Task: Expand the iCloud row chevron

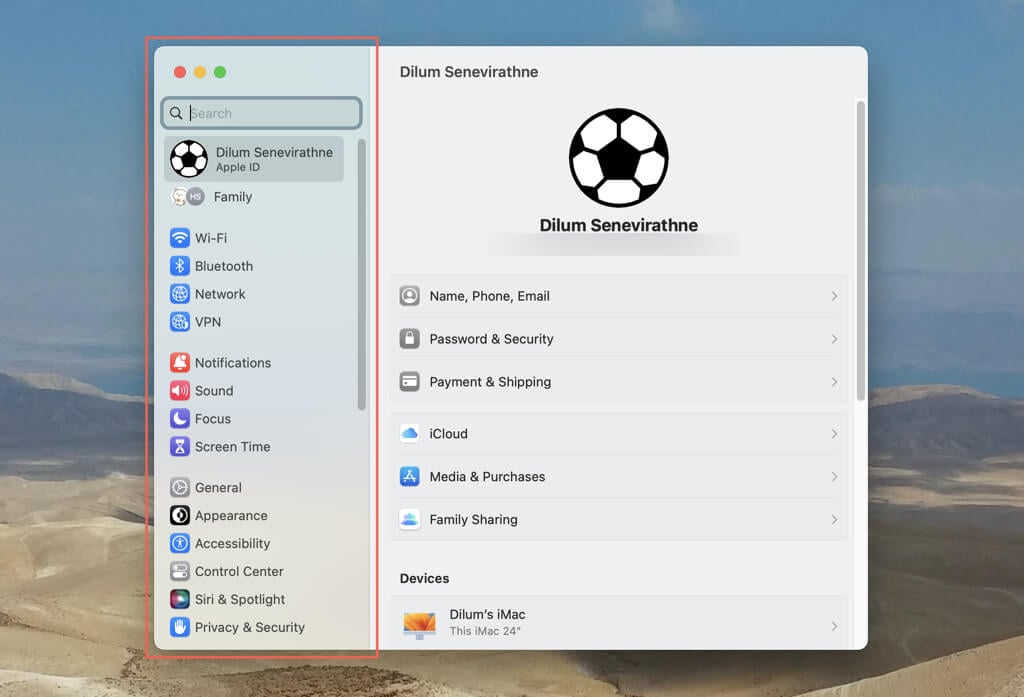Action: coord(835,434)
